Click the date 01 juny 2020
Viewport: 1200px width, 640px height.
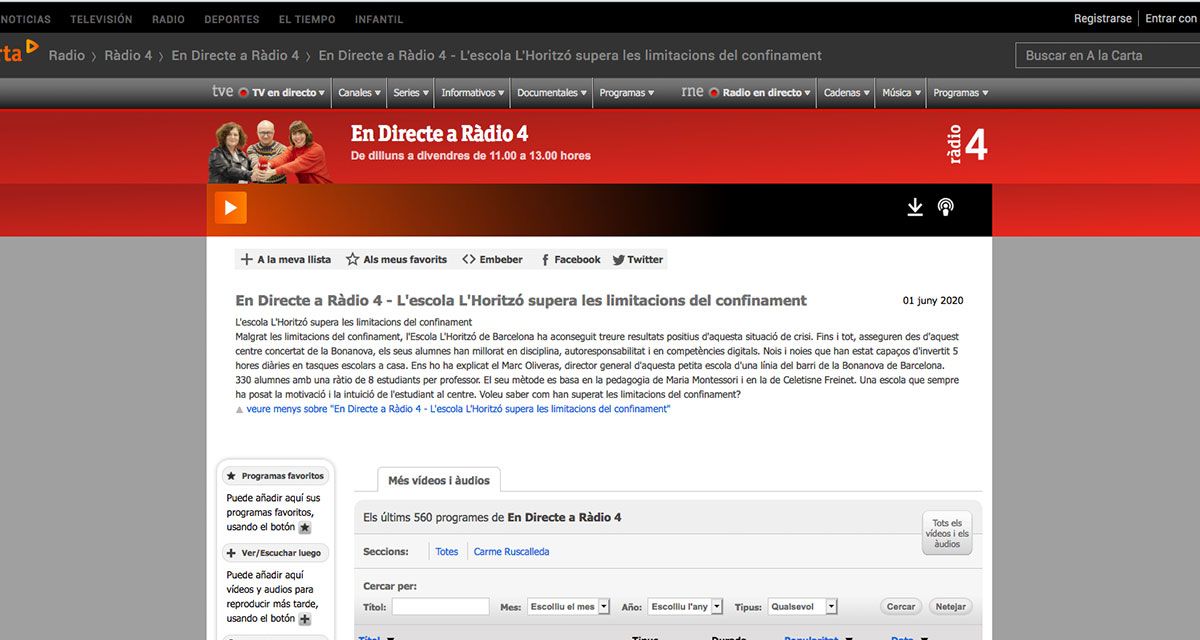point(933,300)
